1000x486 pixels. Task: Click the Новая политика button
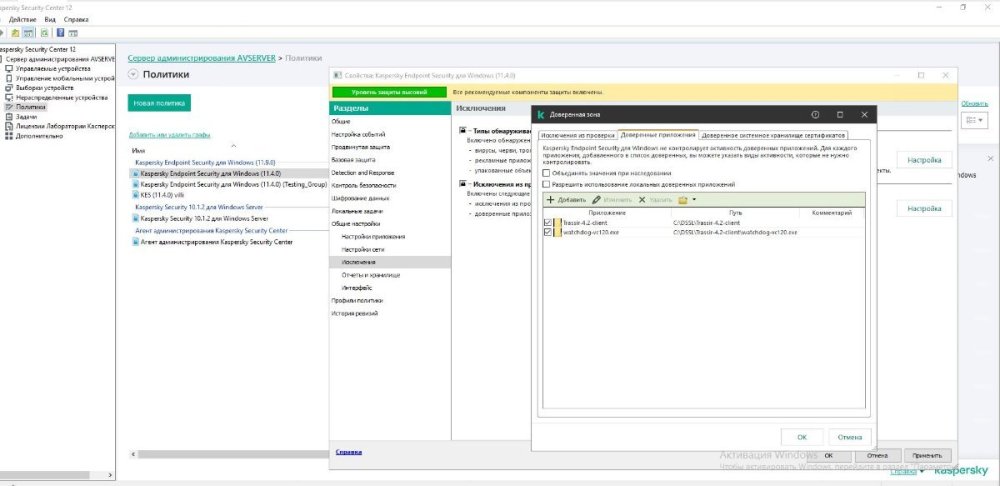pos(159,103)
